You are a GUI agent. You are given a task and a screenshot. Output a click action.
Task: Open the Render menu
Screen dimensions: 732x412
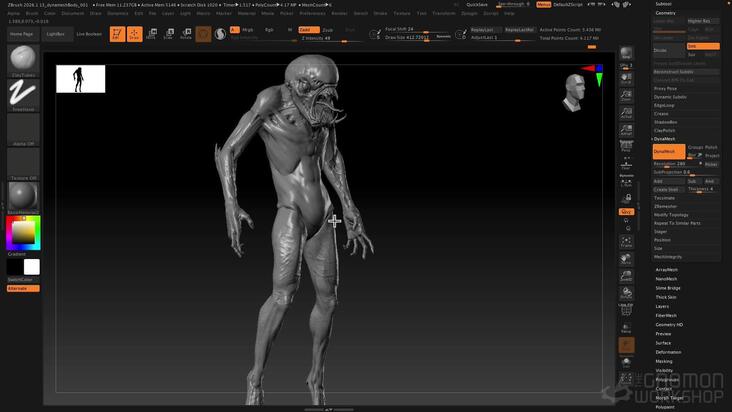tap(339, 14)
